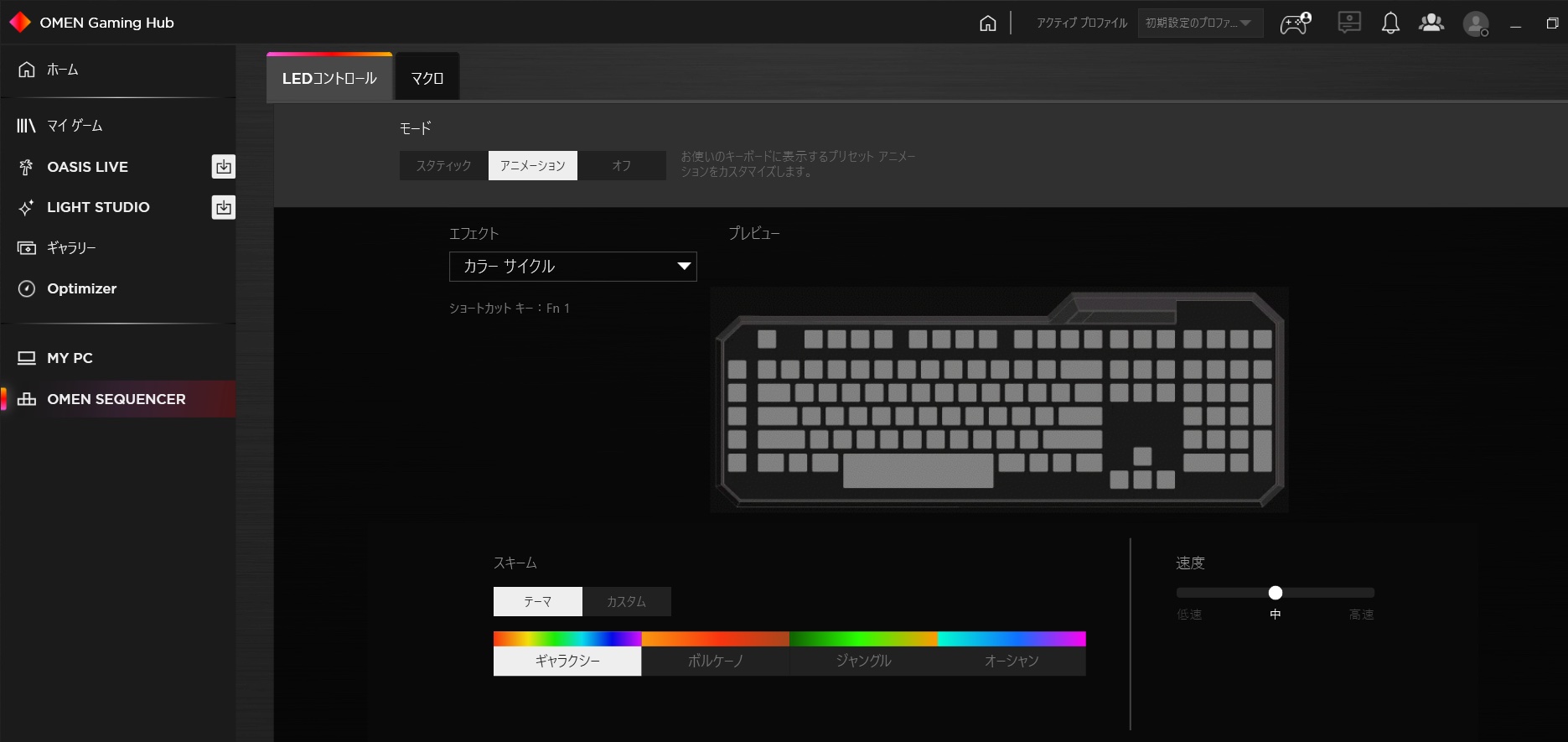The height and width of the screenshot is (742, 1568).
Task: Click the spacebar in keyboard preview
Action: [x=918, y=470]
